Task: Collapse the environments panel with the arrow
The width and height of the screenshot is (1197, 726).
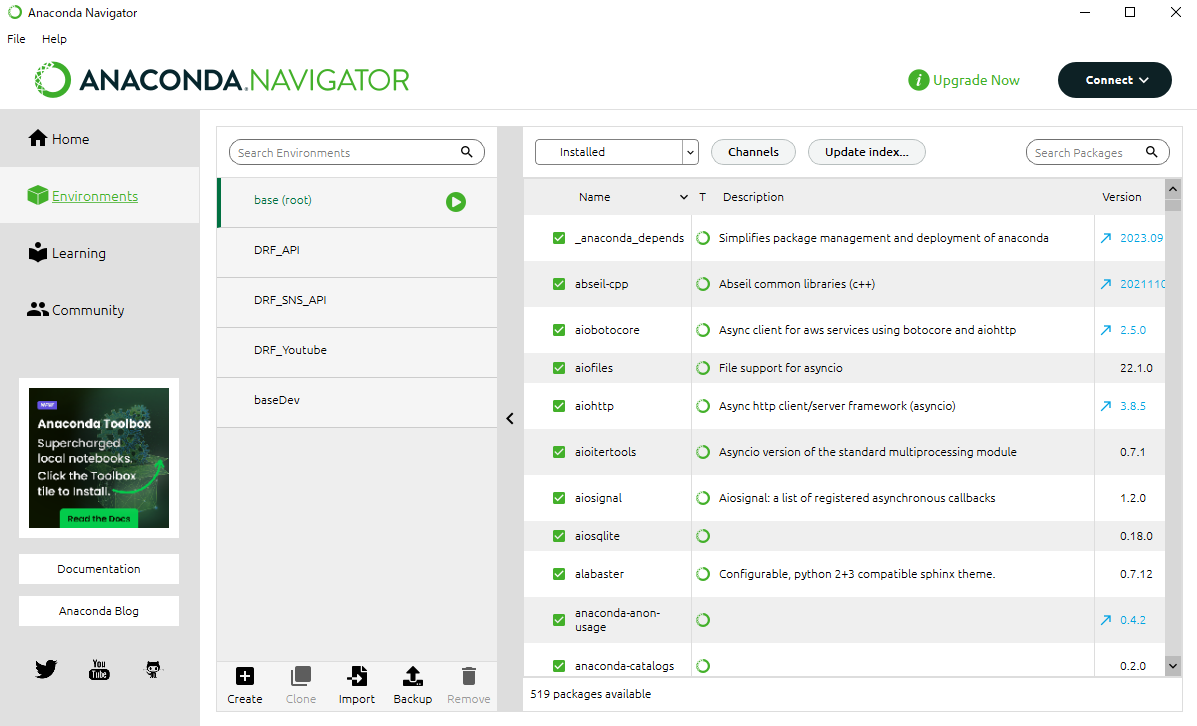Action: (510, 418)
